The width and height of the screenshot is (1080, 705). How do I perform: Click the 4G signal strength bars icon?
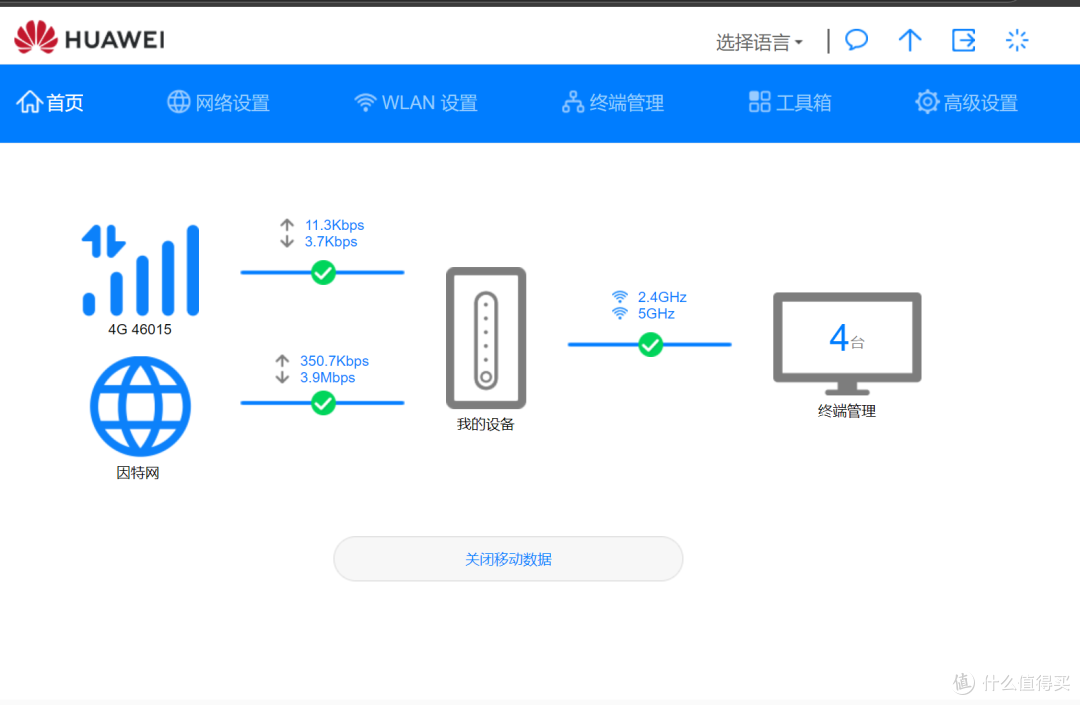pyautogui.click(x=141, y=270)
